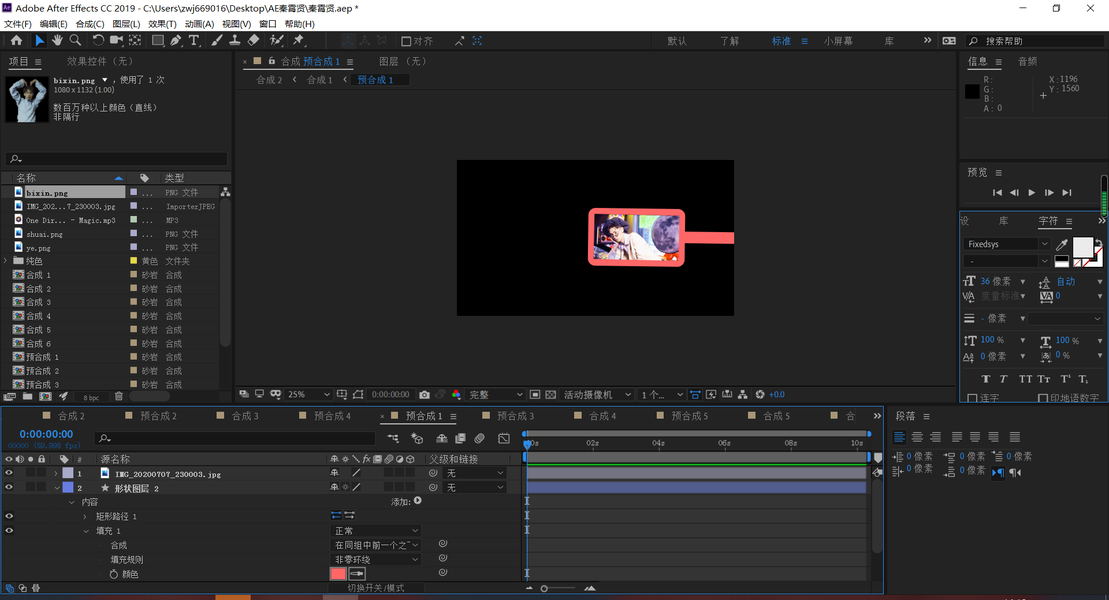Navigate to 合成 1 in the viewer breadcrumb
The height and width of the screenshot is (600, 1109).
320,80
